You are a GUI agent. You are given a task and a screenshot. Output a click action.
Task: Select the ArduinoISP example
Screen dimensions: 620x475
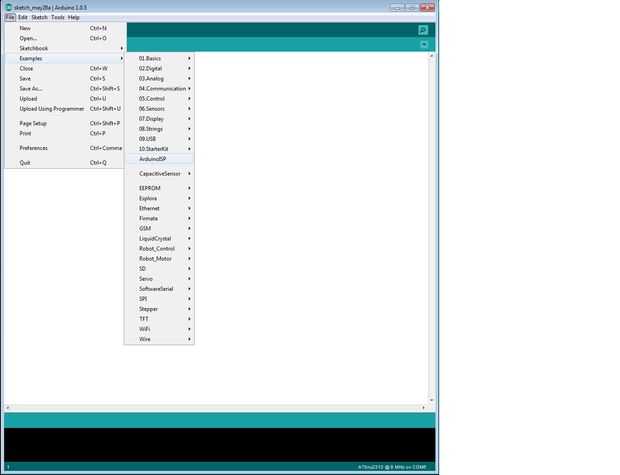(x=159, y=159)
